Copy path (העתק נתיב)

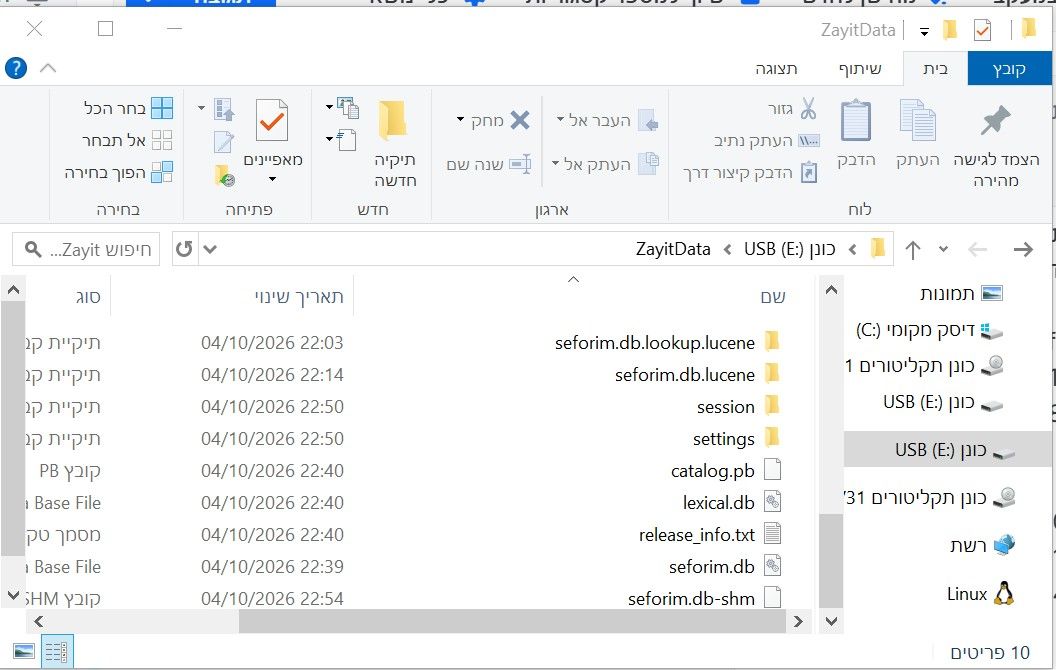coord(766,141)
